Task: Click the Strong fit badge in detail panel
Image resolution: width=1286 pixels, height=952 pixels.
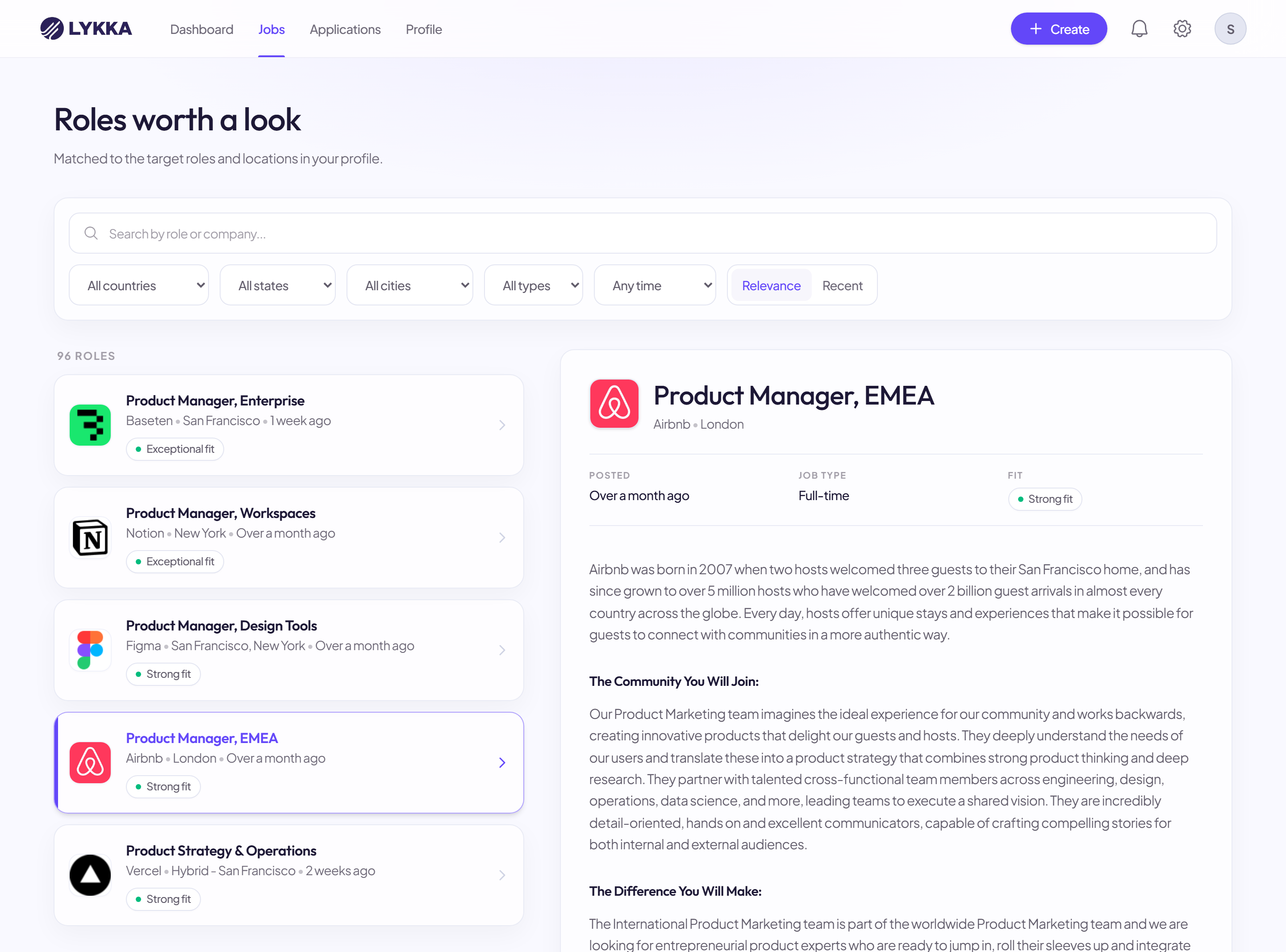Action: point(1044,499)
